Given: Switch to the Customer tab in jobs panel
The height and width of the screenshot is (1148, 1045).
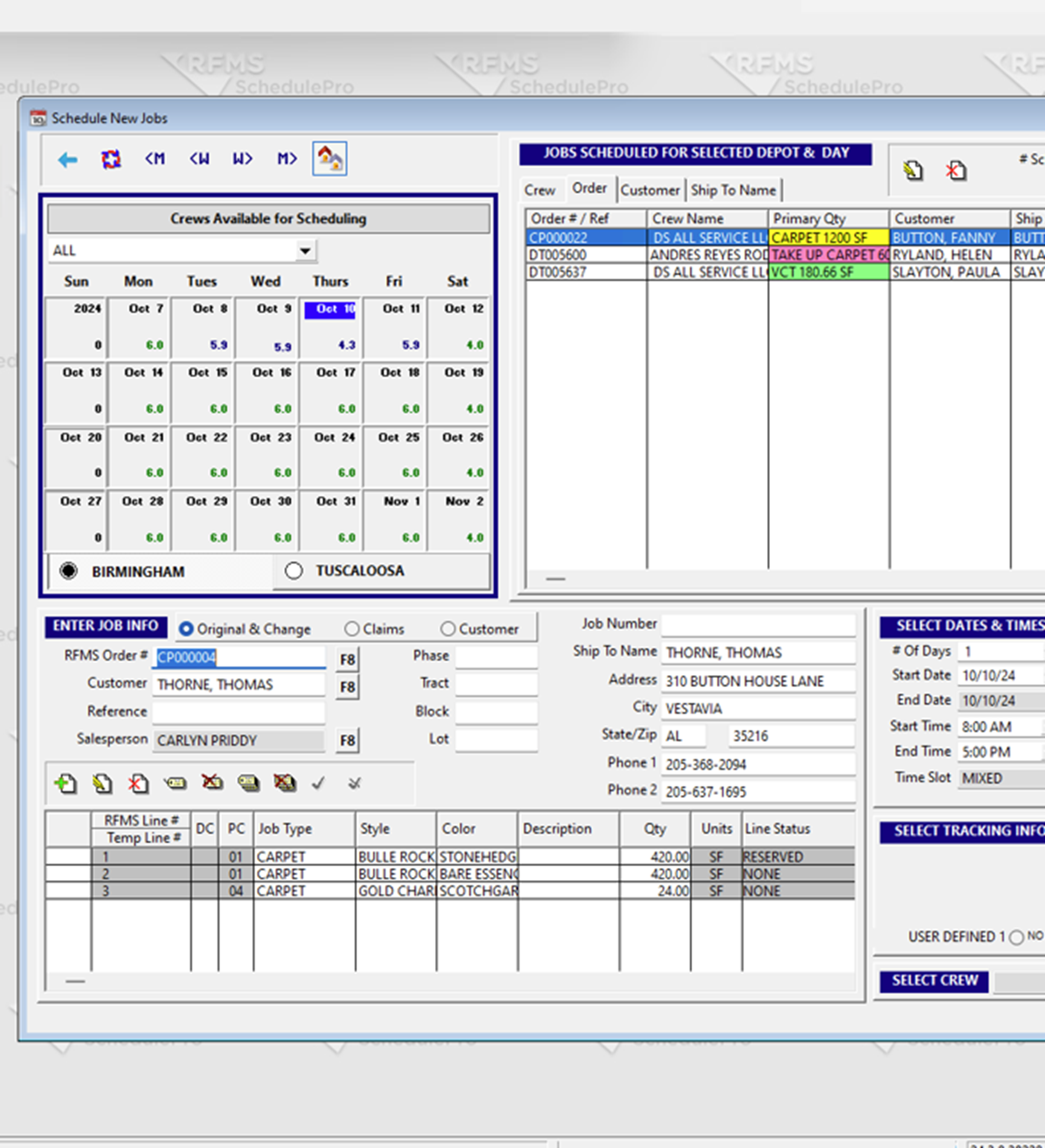Looking at the screenshot, I should click(x=650, y=189).
